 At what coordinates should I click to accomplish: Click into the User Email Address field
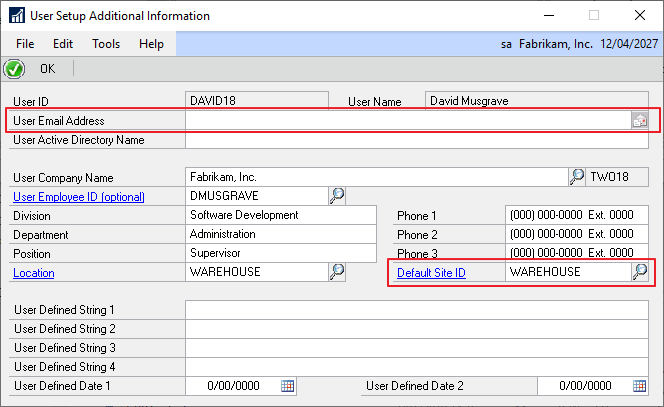(408, 121)
